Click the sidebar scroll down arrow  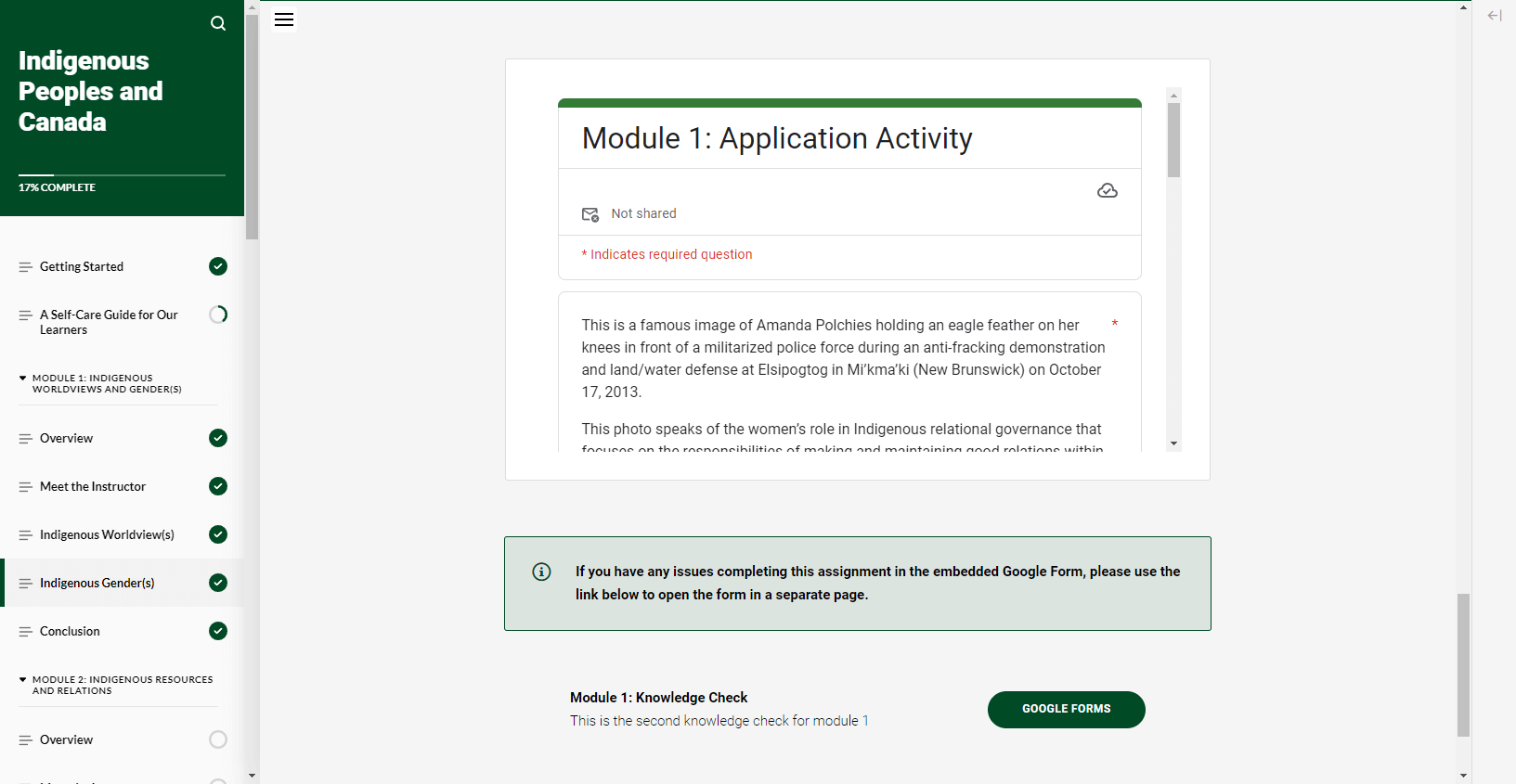(252, 776)
